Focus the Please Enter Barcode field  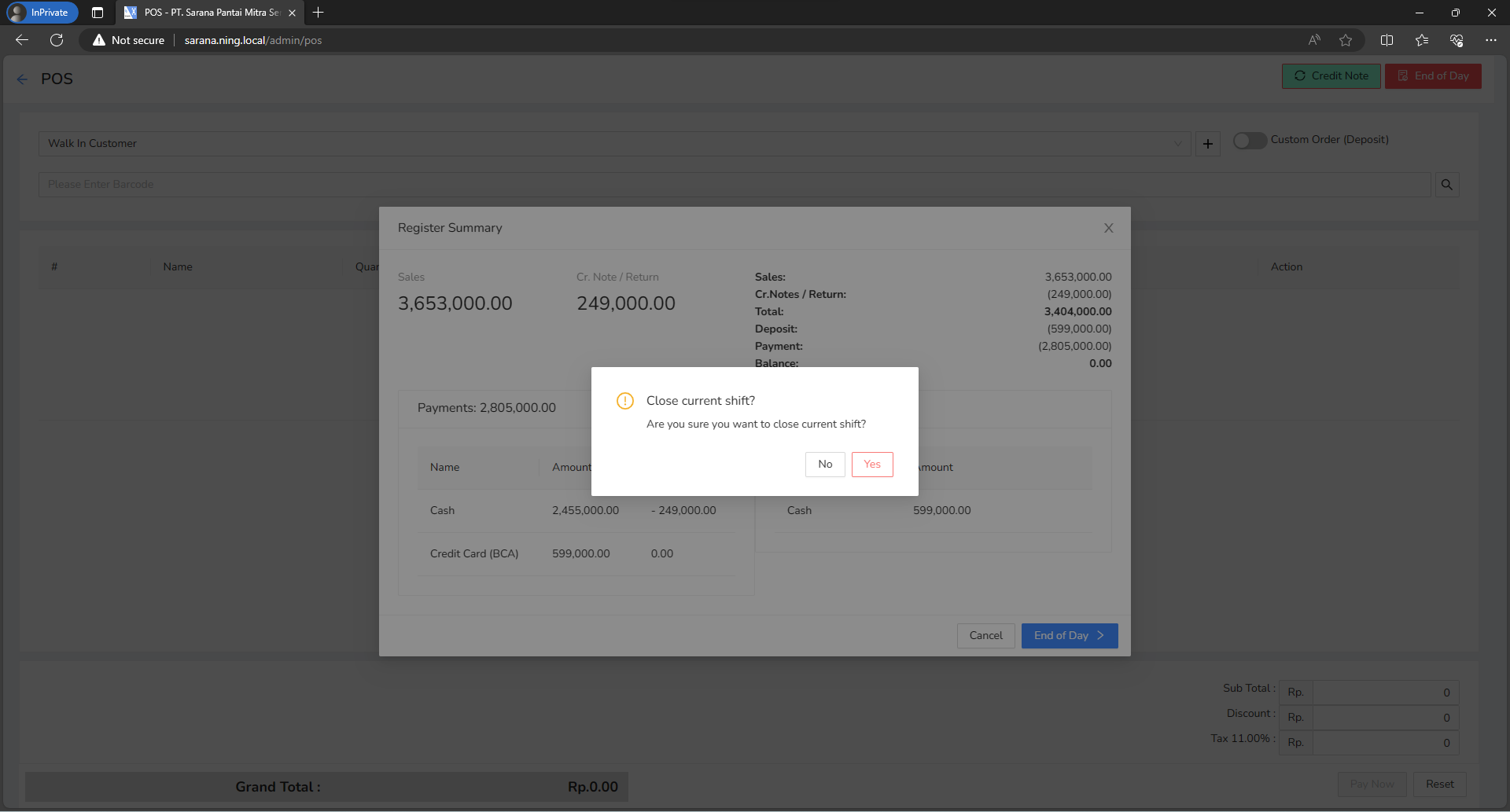point(735,185)
